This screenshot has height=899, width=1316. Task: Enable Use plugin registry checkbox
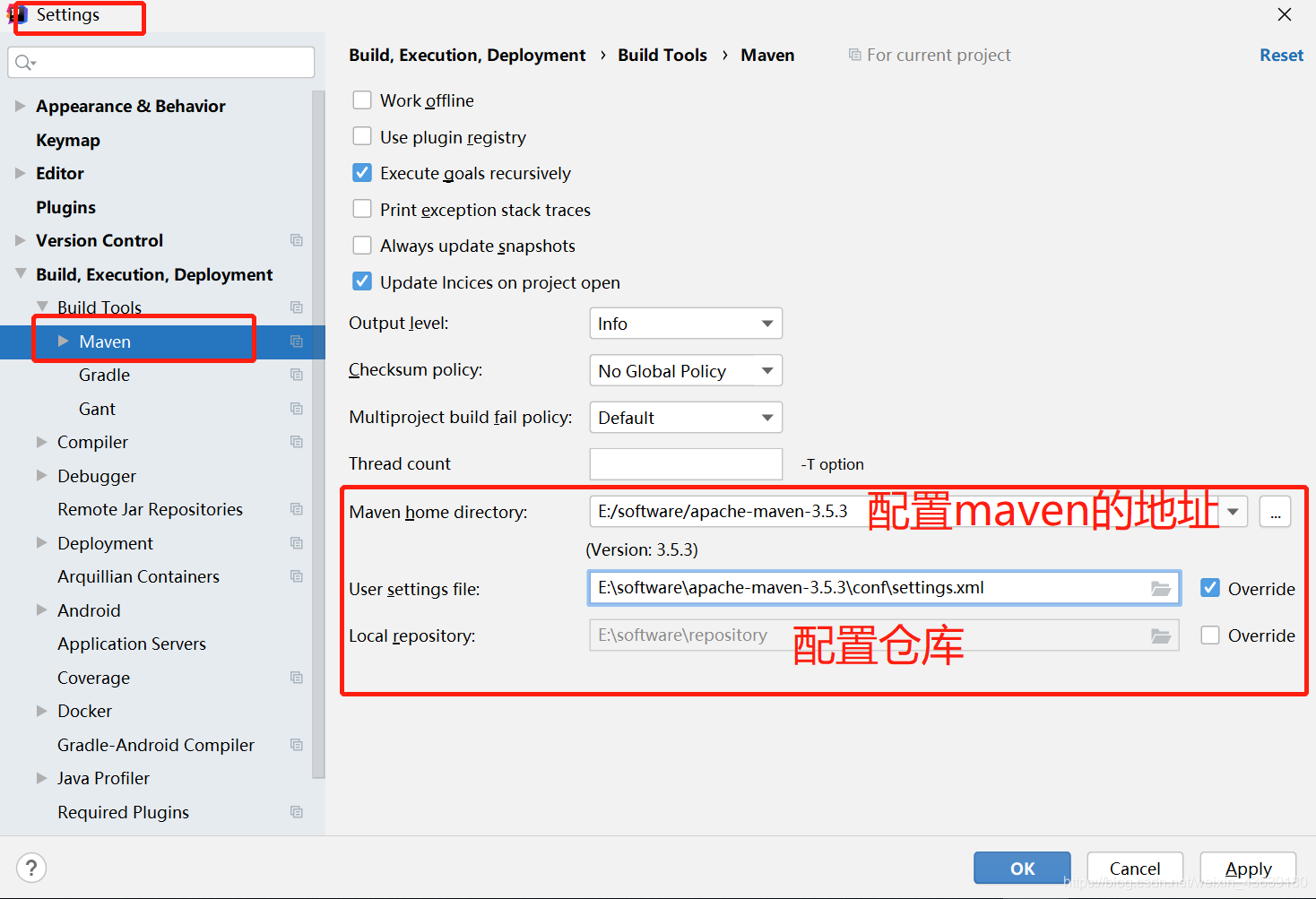362,136
